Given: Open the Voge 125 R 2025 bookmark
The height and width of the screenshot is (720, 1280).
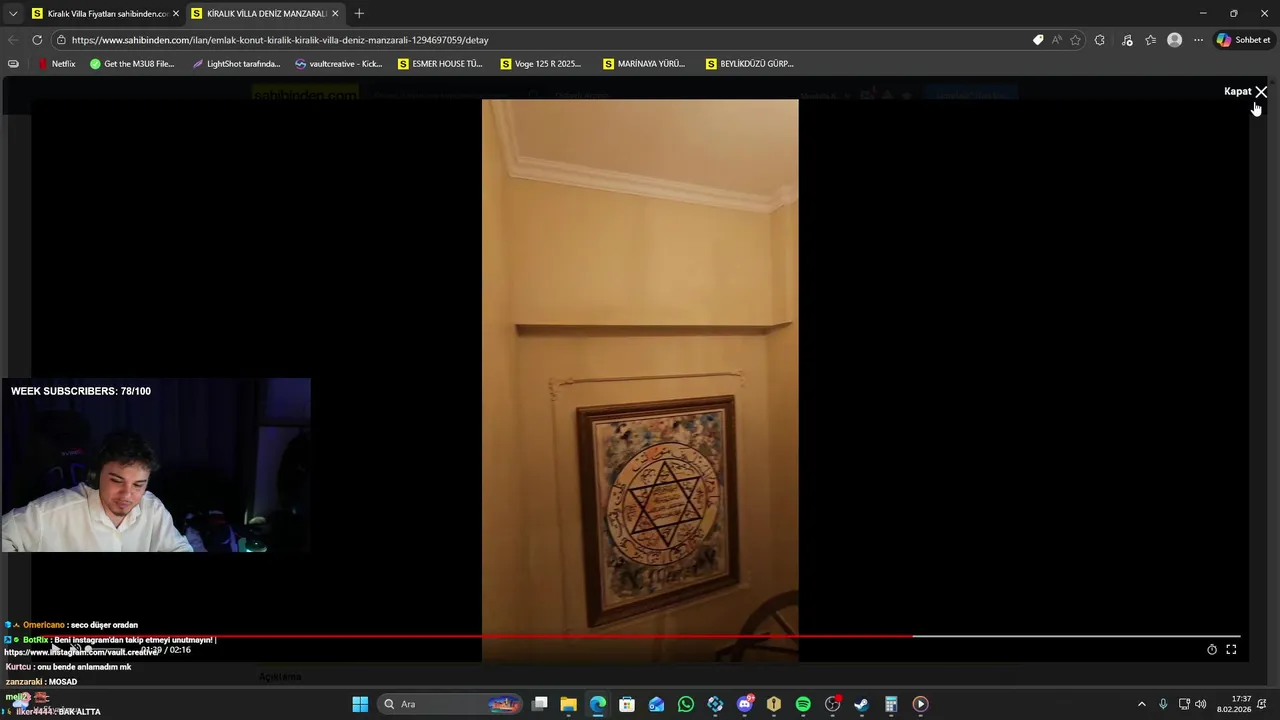Looking at the screenshot, I should (541, 64).
